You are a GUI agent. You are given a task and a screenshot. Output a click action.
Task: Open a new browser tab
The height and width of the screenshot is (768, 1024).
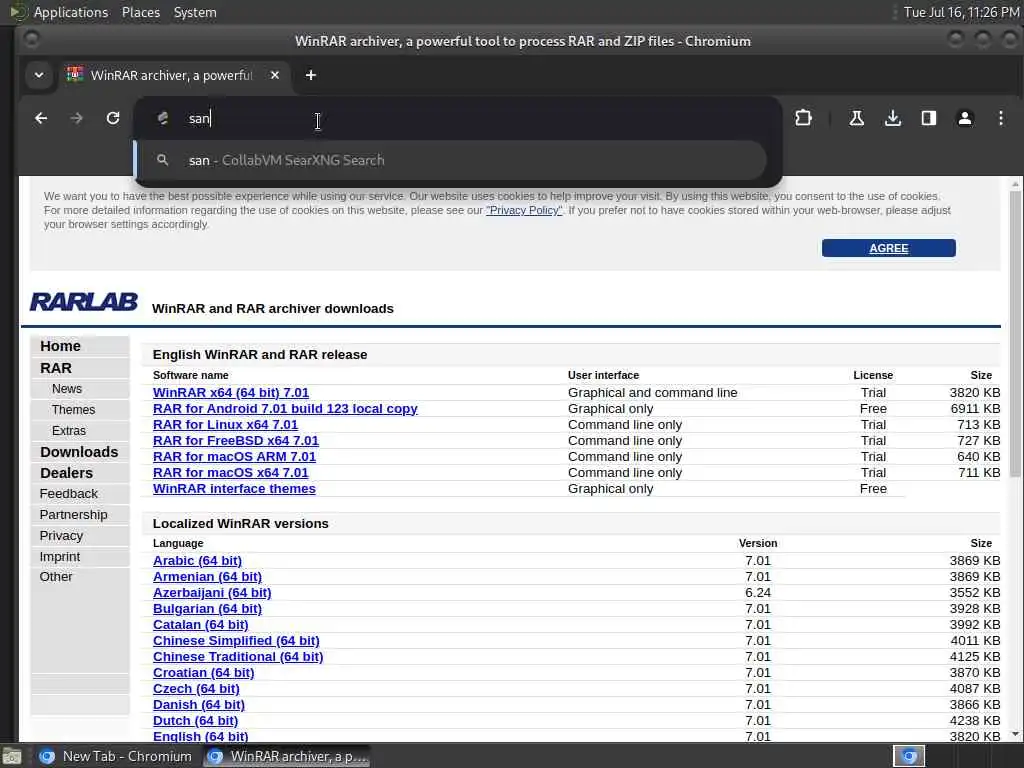coord(311,75)
